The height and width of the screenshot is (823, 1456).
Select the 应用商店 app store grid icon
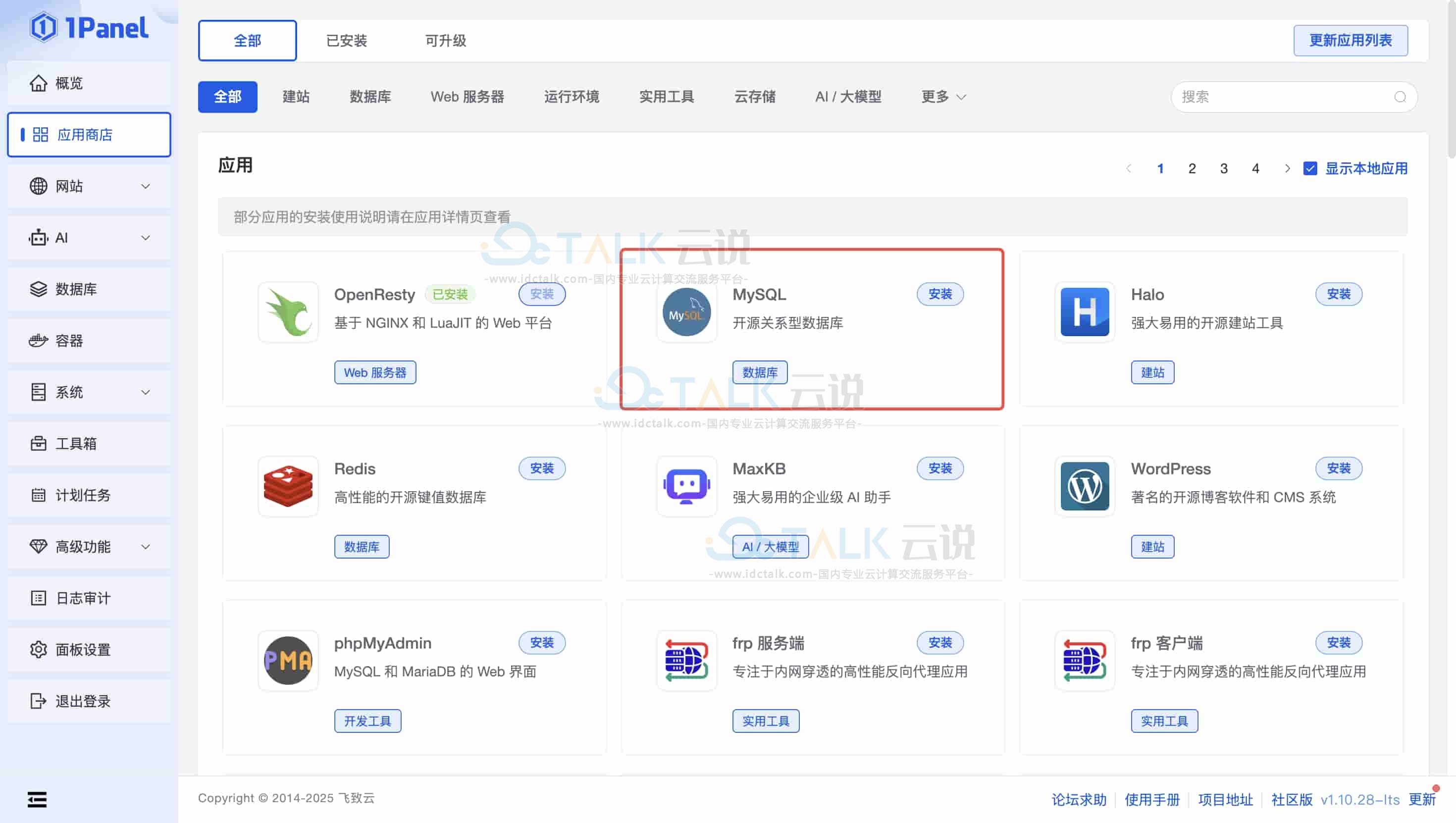point(40,135)
